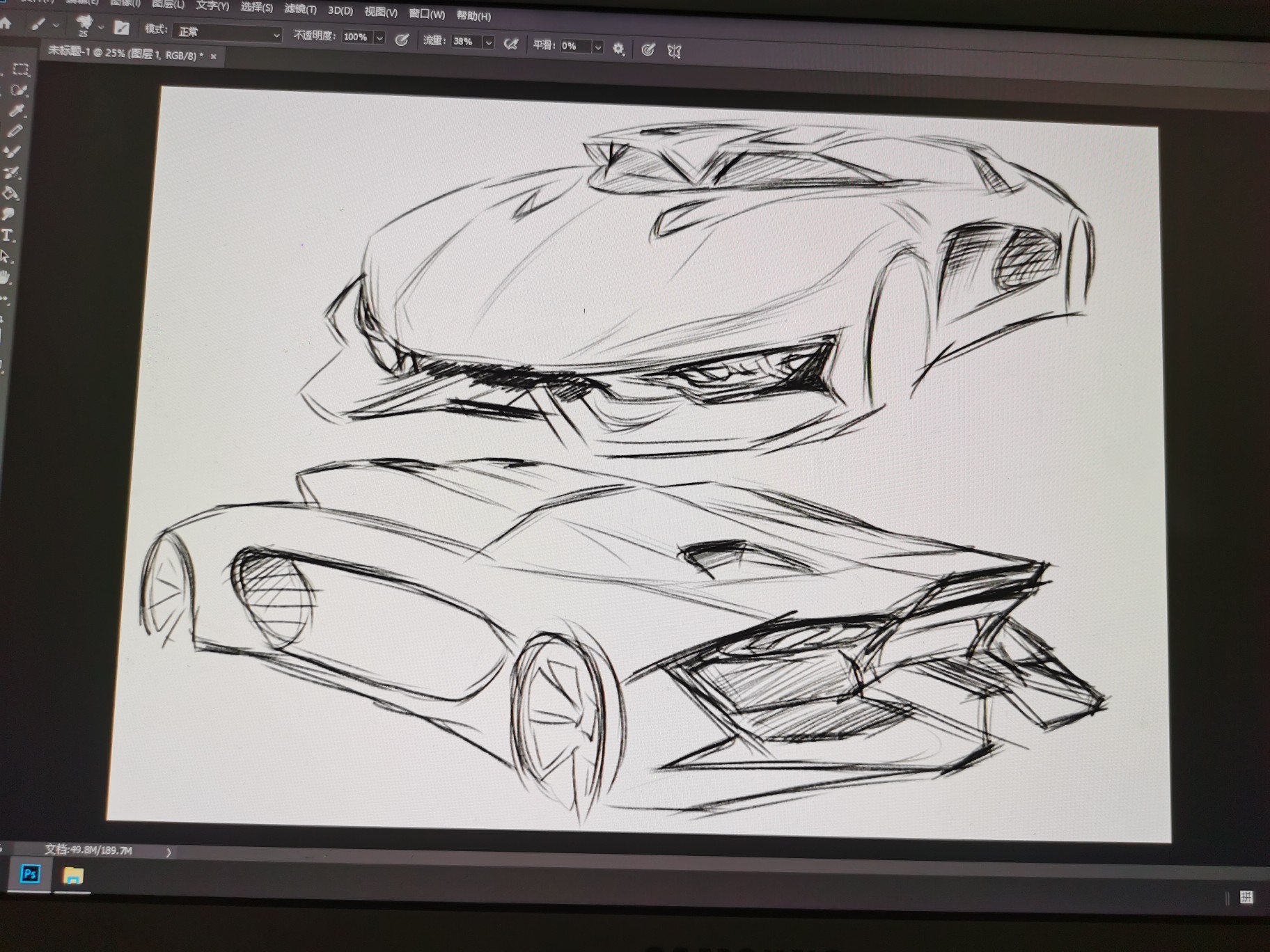Select the Rectangular Marquee tool

tap(20, 70)
